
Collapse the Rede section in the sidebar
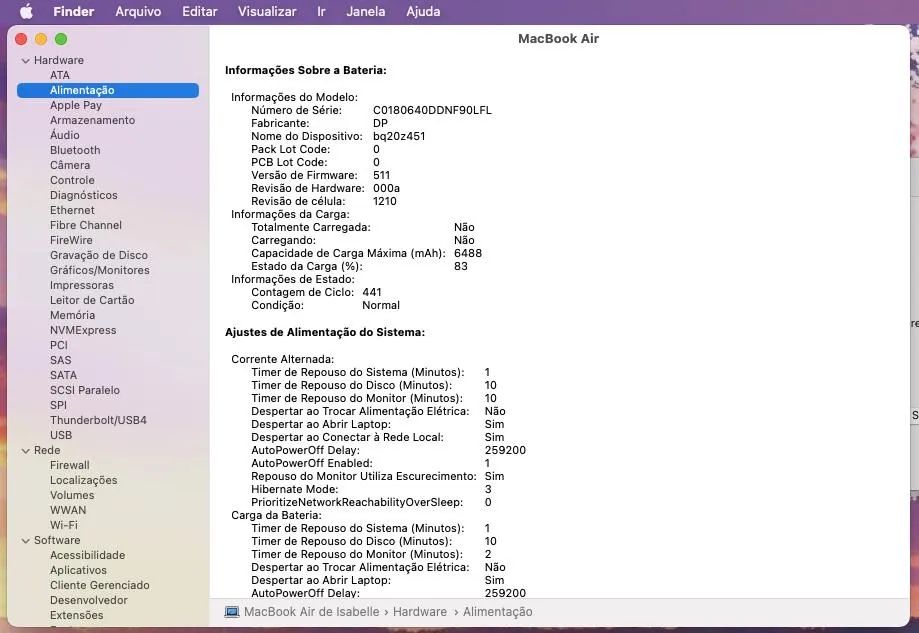pyautogui.click(x=25, y=450)
